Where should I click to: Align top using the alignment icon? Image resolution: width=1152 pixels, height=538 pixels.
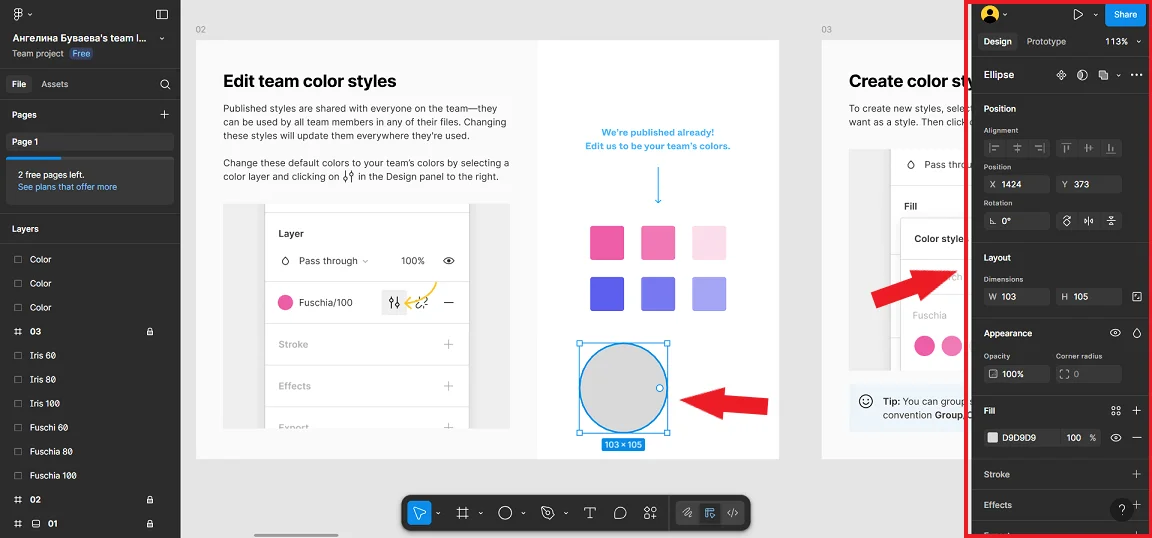coord(1067,148)
